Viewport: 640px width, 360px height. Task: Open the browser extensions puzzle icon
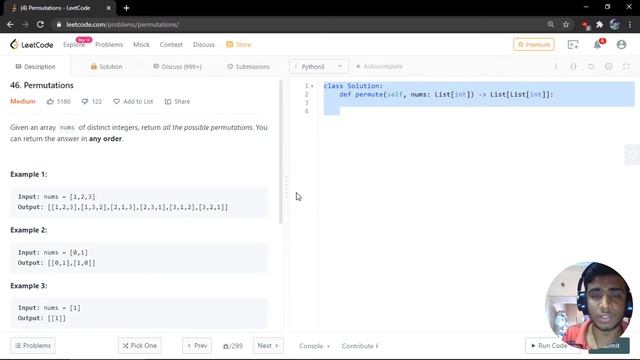click(x=600, y=24)
